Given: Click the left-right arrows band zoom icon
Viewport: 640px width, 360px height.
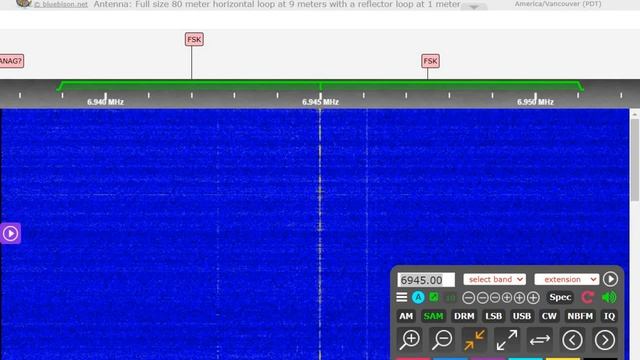Looking at the screenshot, I should [540, 340].
